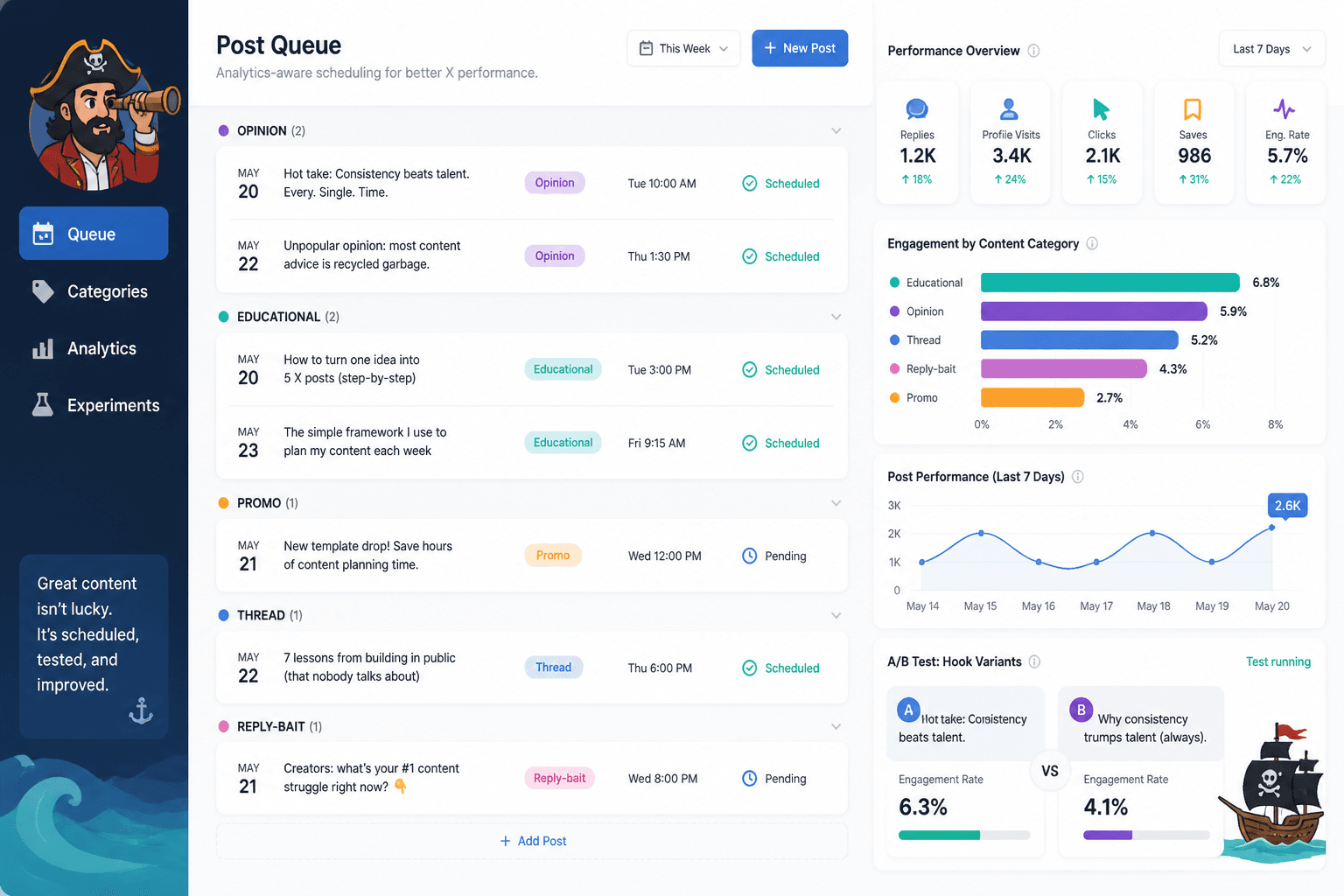Click the Opinion engagement bar
This screenshot has width=1344, height=896.
[x=1094, y=311]
